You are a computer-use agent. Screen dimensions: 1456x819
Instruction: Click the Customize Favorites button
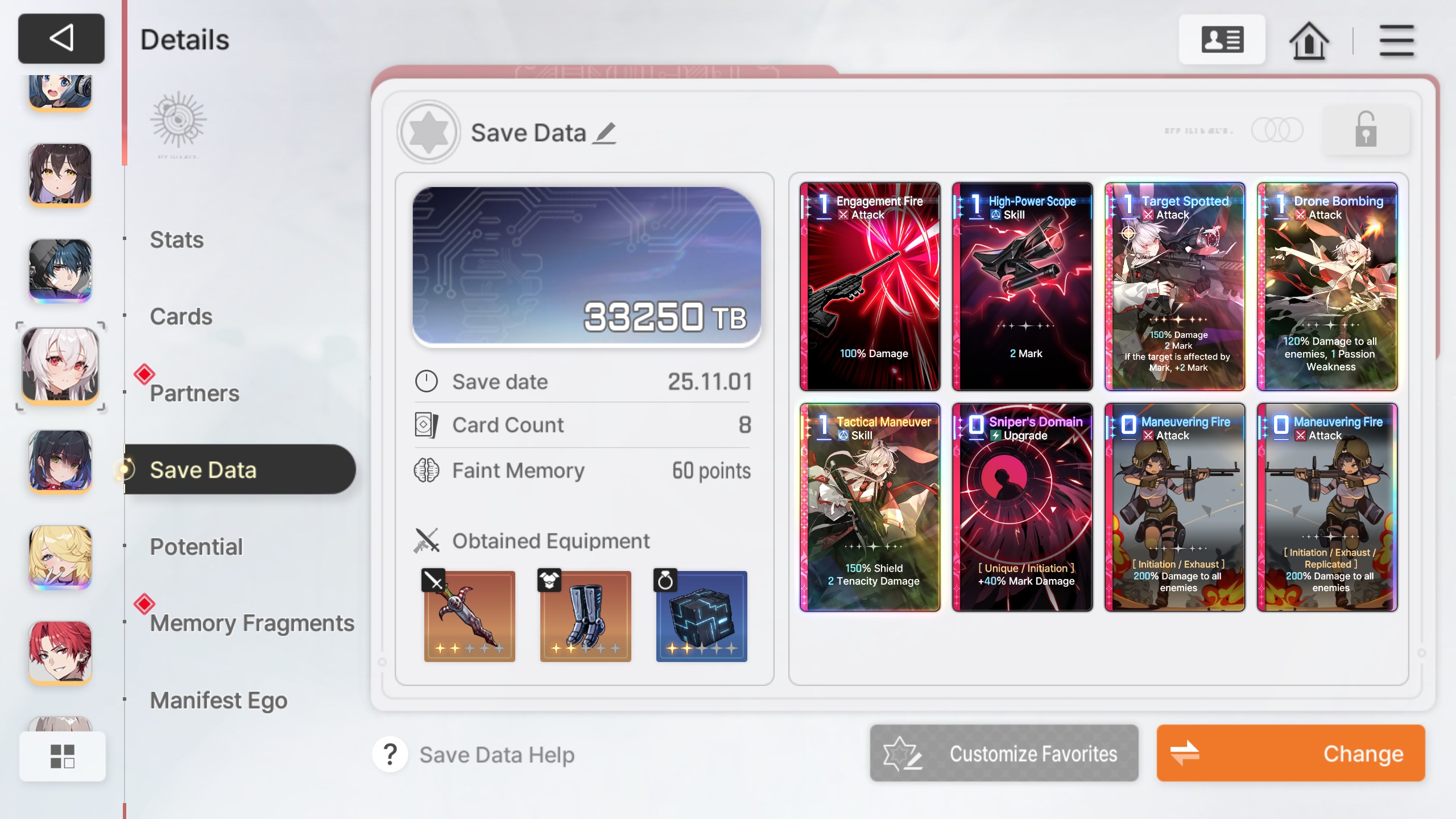[x=1004, y=753]
